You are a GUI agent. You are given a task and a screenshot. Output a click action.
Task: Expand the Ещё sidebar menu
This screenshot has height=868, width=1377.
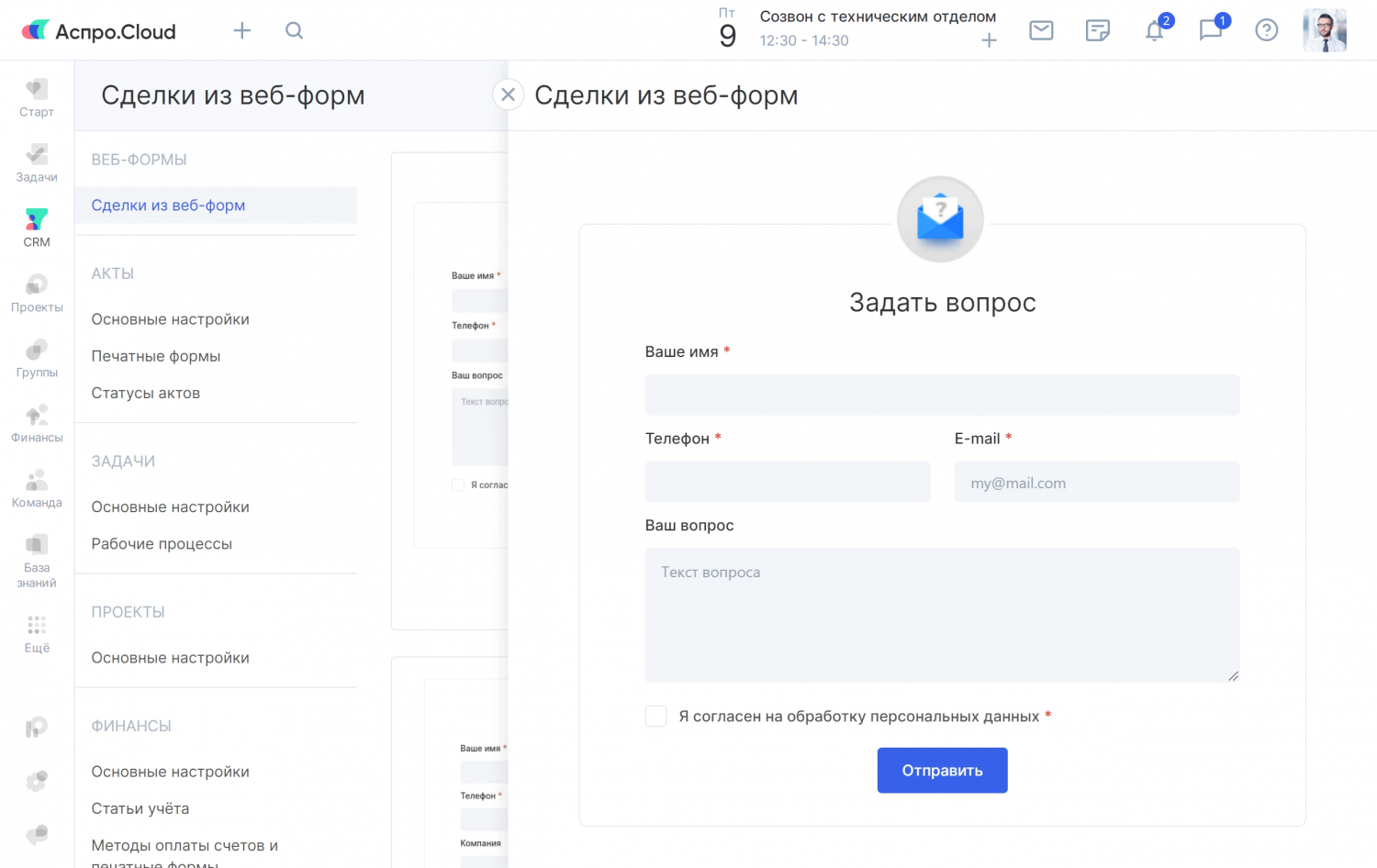(37, 633)
